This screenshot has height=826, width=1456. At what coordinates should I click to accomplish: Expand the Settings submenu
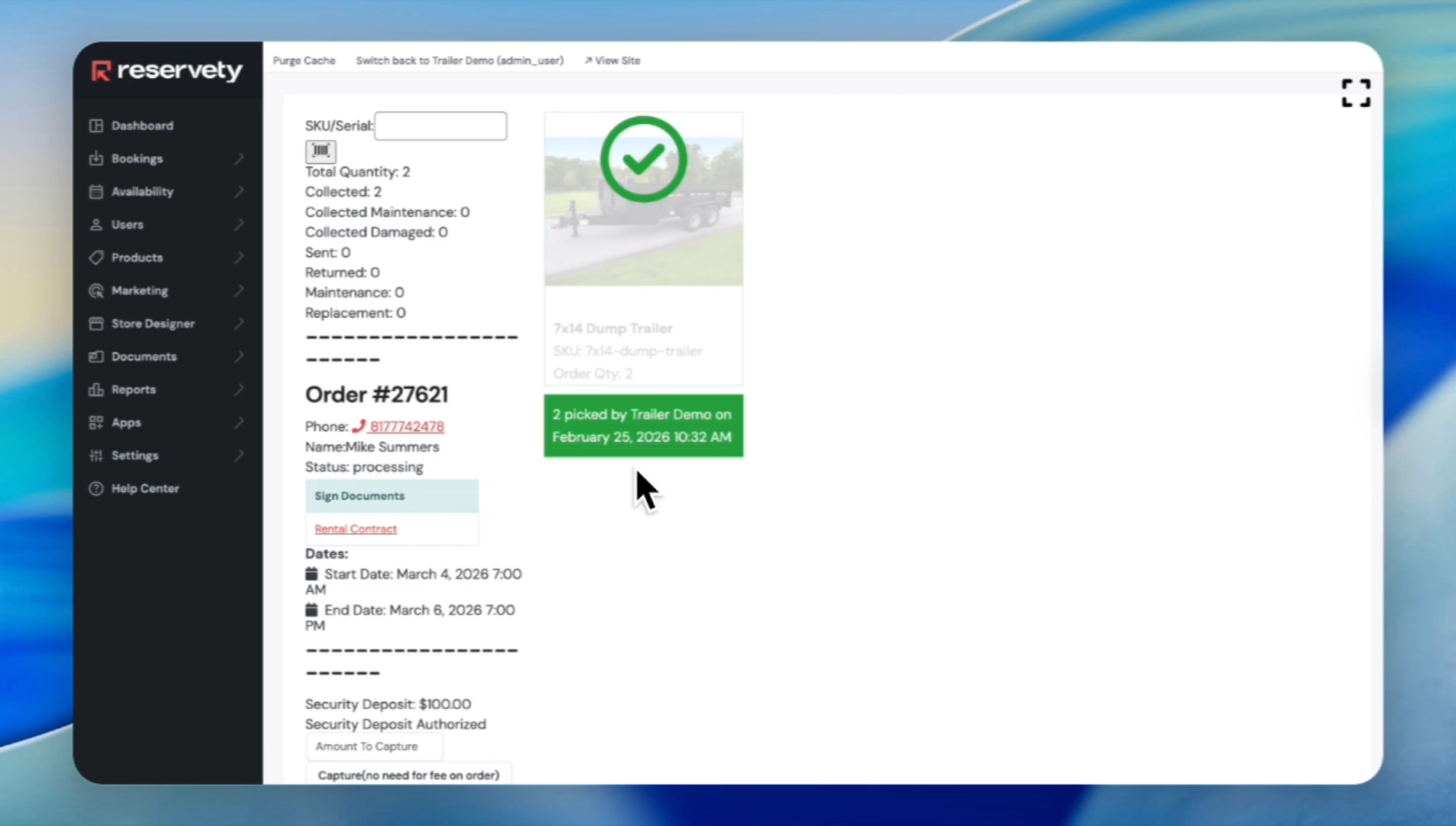(x=240, y=455)
